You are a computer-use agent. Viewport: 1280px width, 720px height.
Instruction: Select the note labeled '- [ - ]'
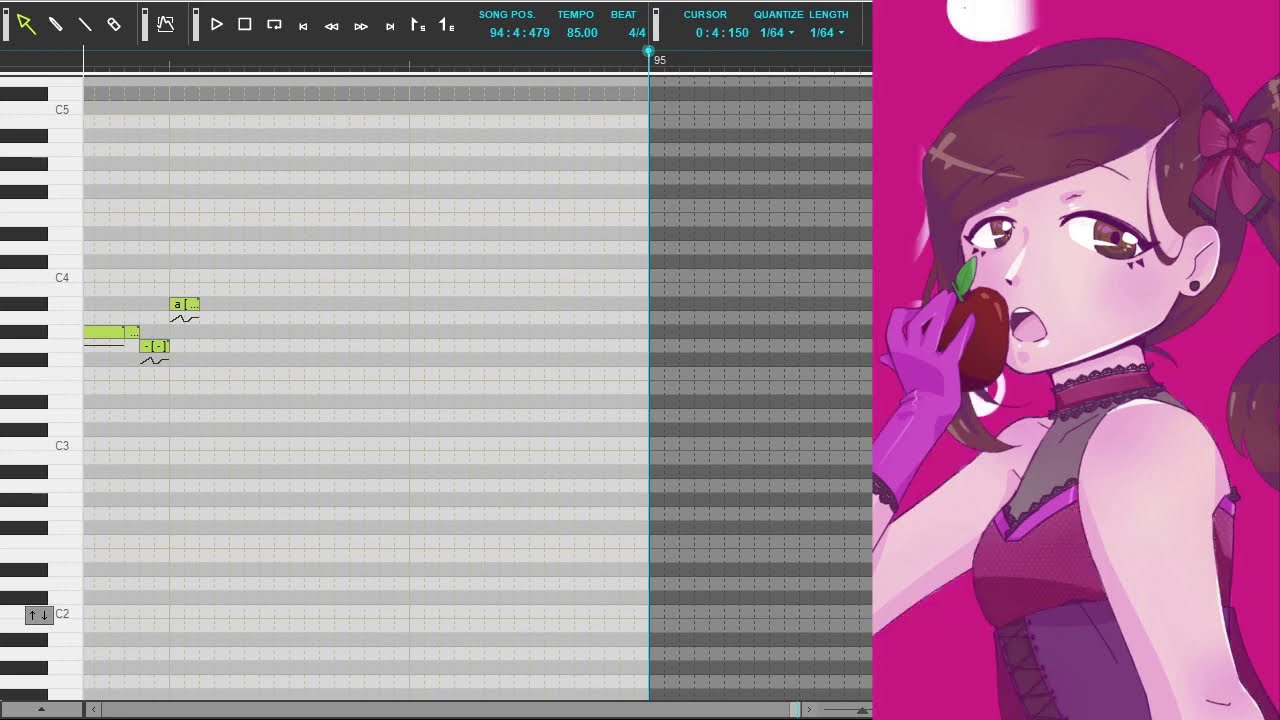coord(155,346)
